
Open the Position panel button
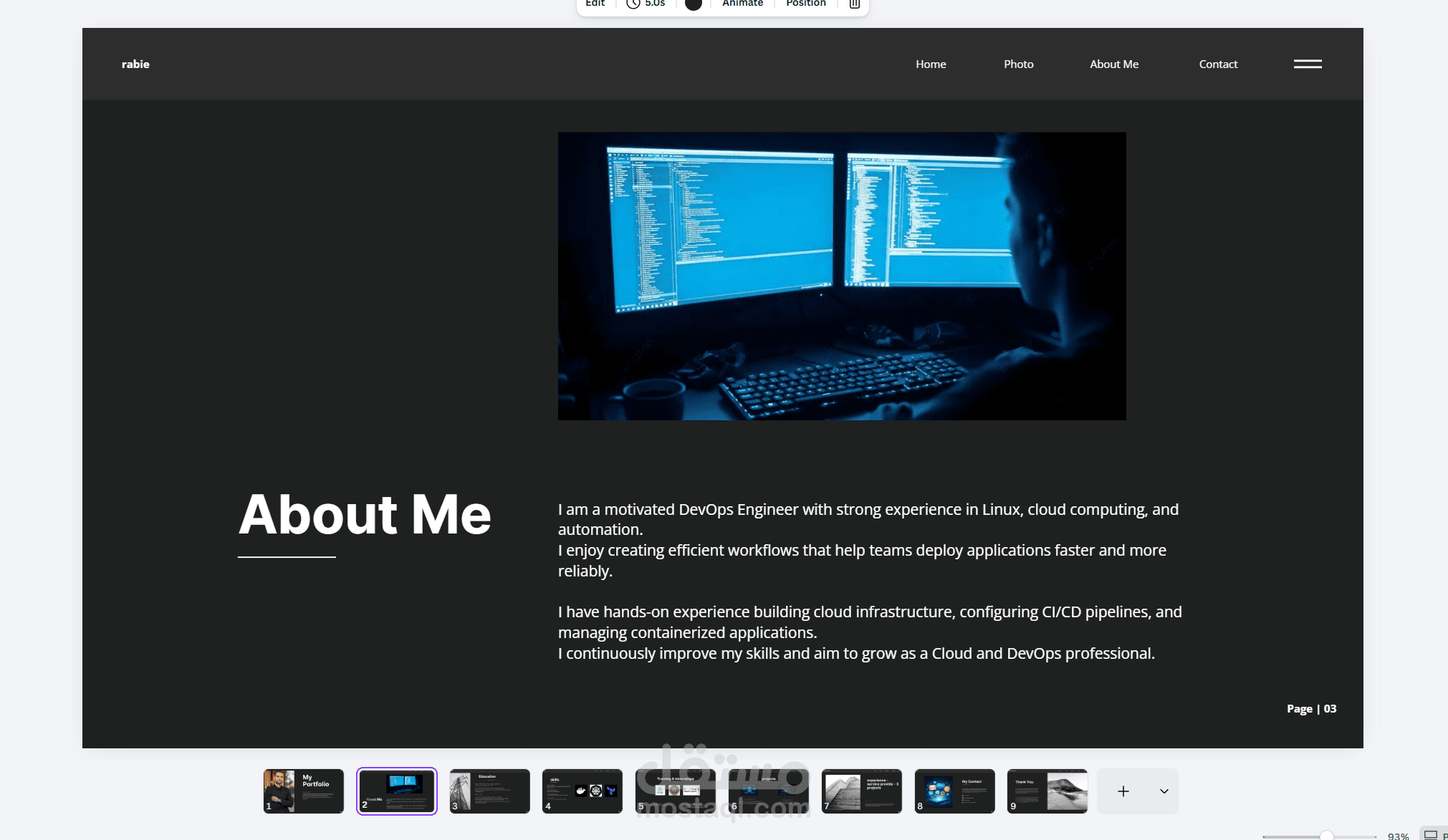click(x=805, y=4)
